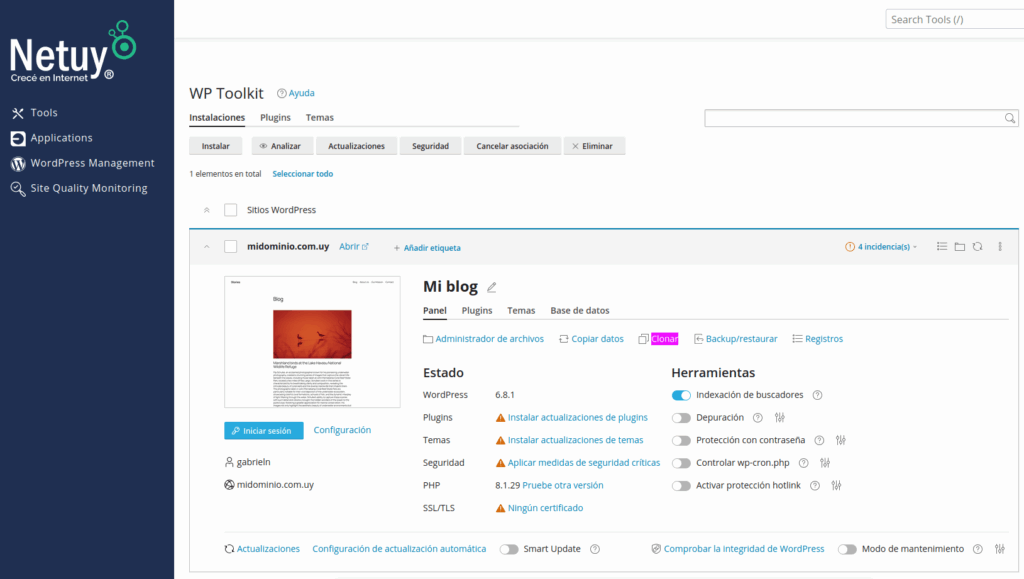Expand the 4 incidencia(s) dropdown
The width and height of the screenshot is (1024, 579).
click(881, 247)
